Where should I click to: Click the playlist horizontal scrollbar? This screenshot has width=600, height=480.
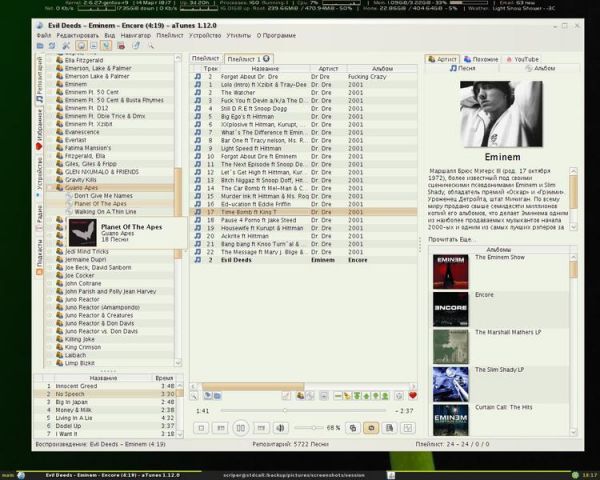click(303, 387)
